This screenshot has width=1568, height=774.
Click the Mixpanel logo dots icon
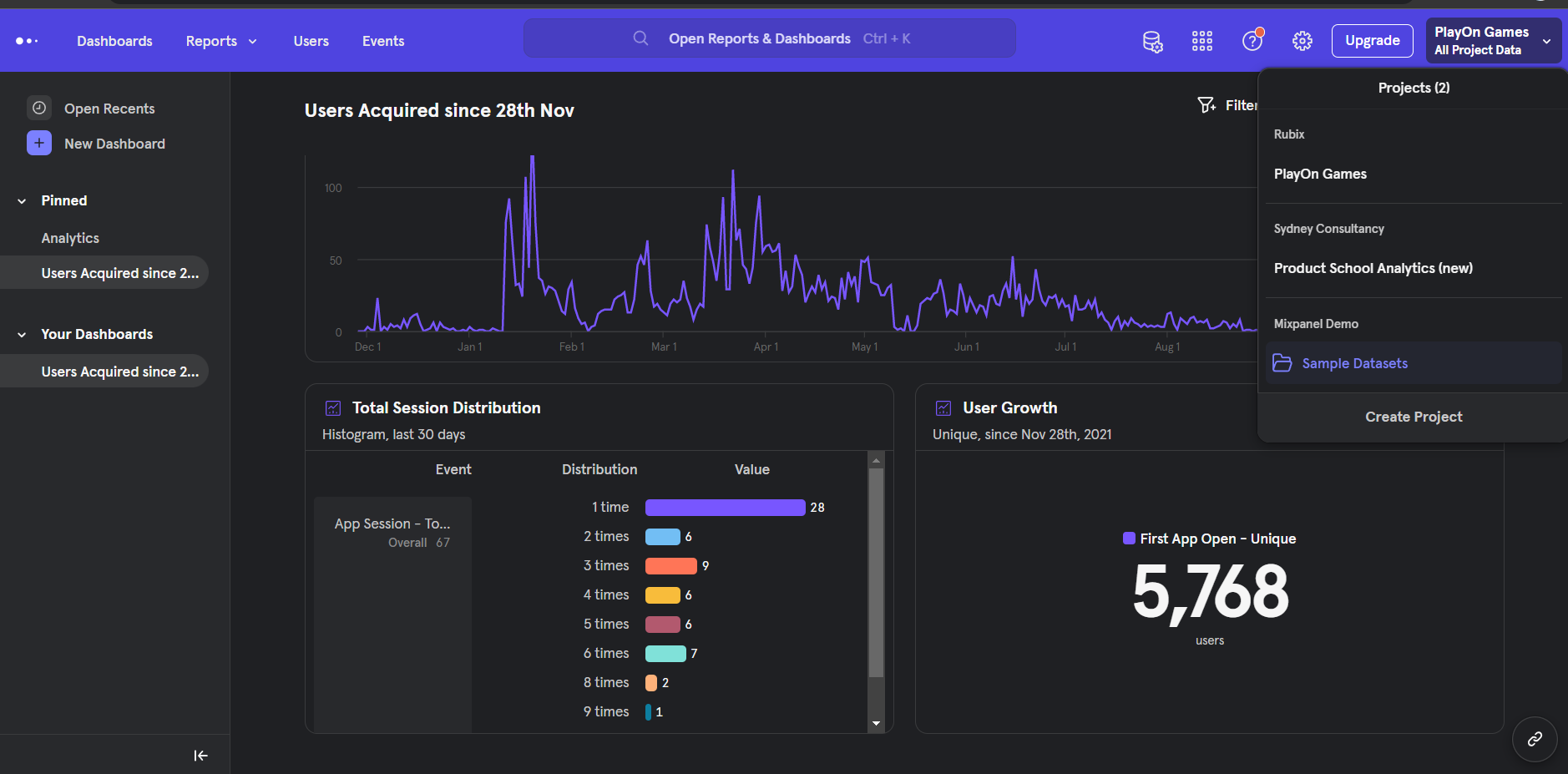point(28,40)
